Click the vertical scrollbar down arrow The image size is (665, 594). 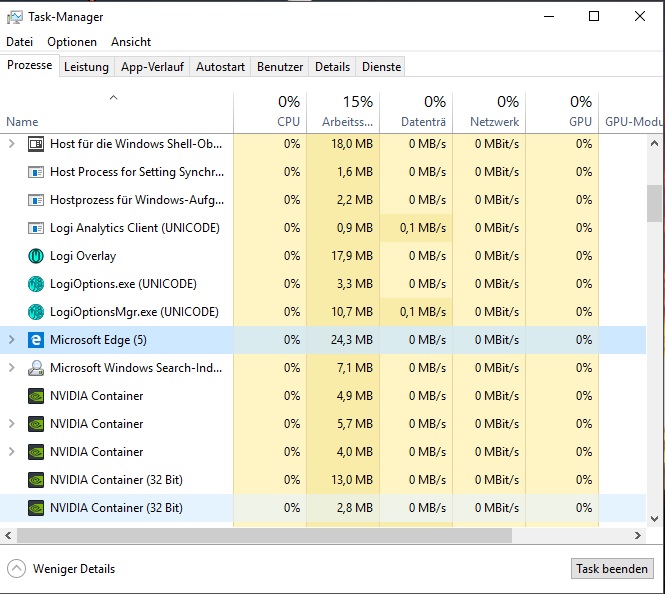(x=654, y=519)
